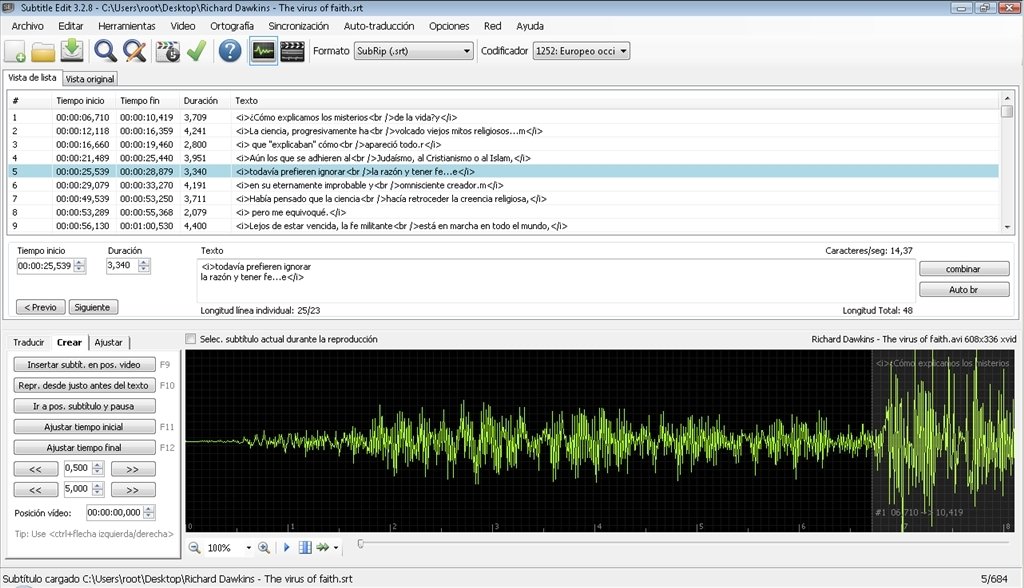Play the waveform selection

click(x=286, y=547)
